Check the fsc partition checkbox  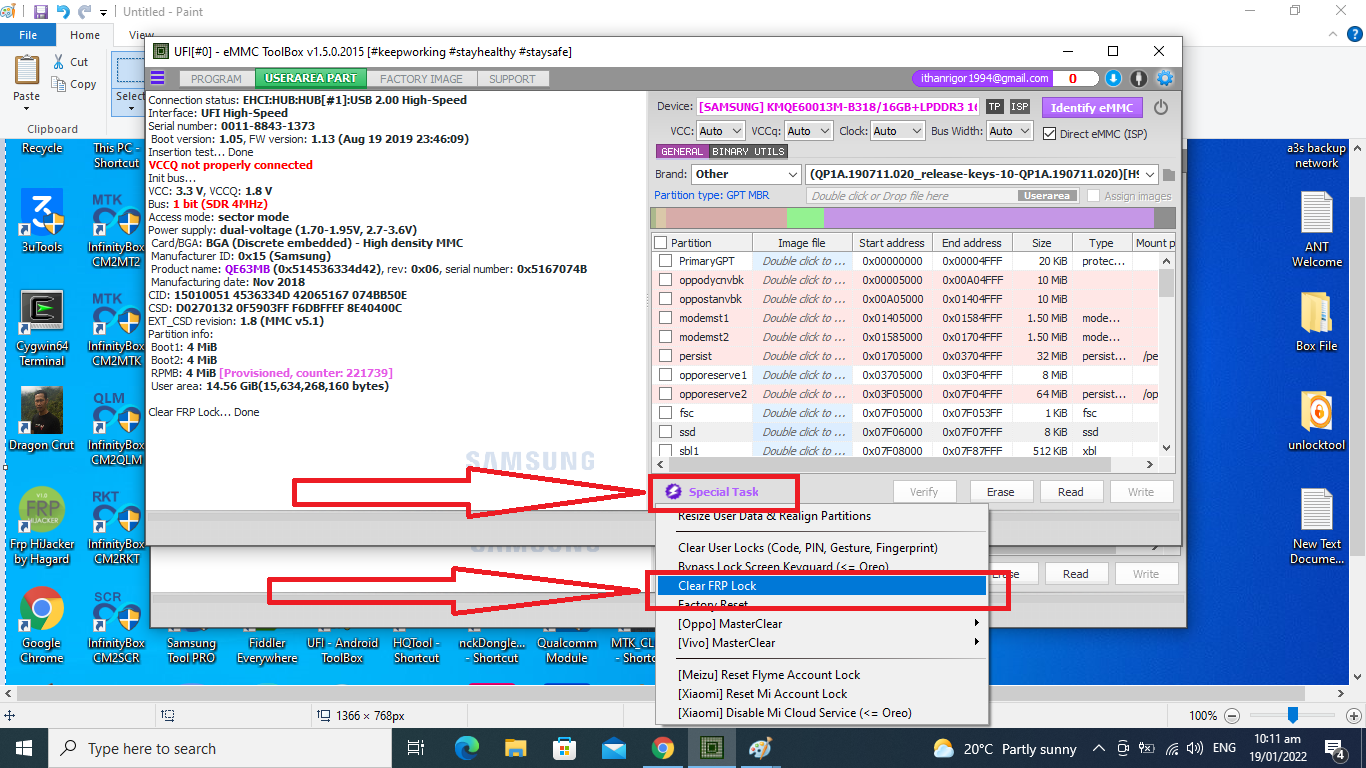tap(665, 413)
